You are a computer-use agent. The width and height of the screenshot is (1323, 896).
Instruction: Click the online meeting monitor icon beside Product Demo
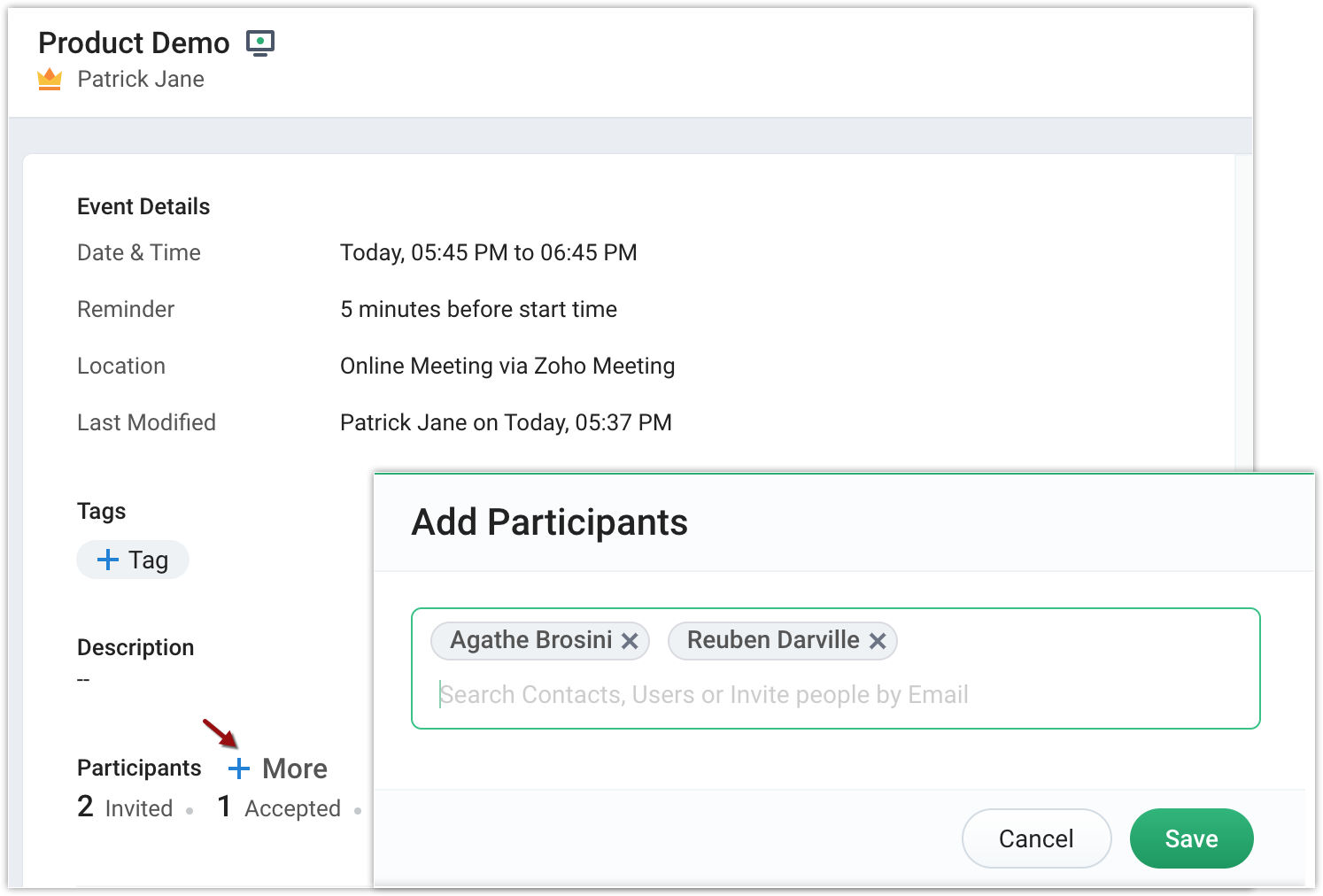(x=260, y=43)
